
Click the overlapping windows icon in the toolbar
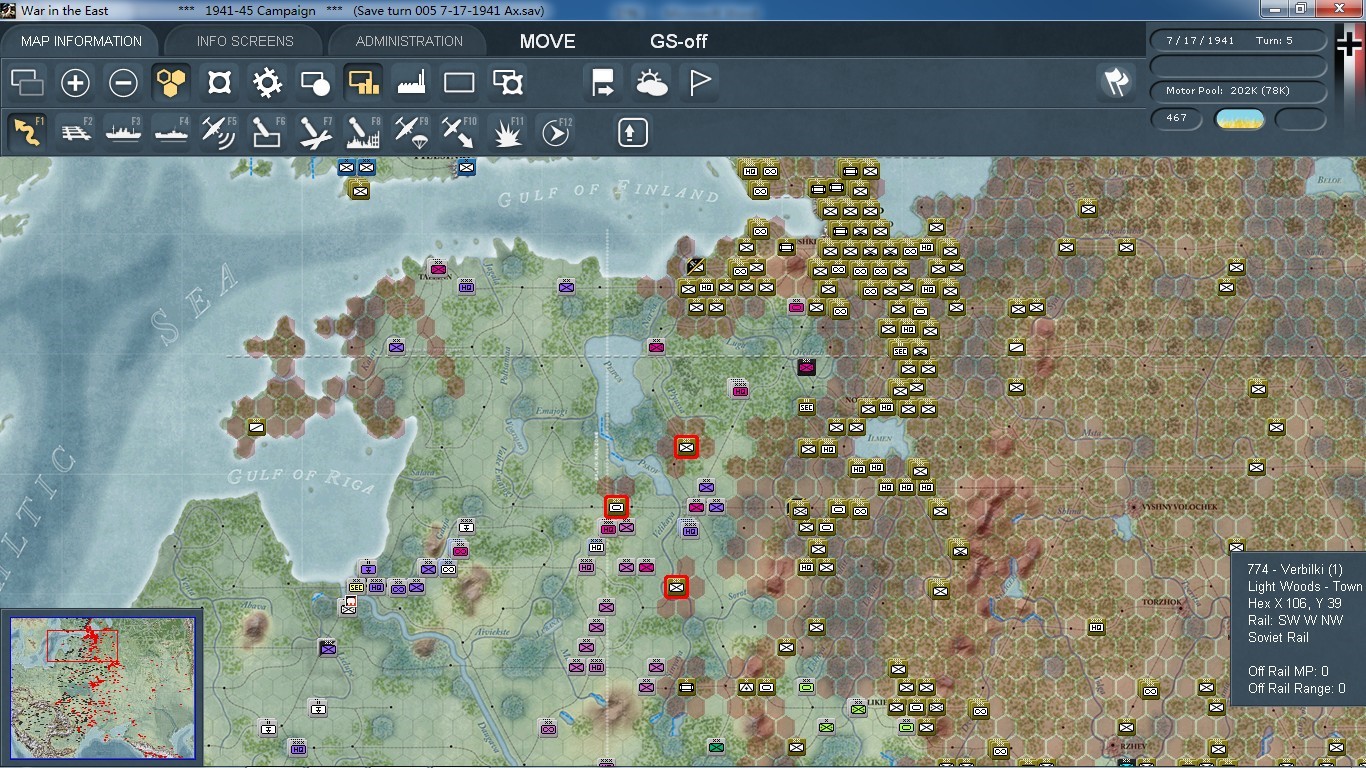[27, 82]
